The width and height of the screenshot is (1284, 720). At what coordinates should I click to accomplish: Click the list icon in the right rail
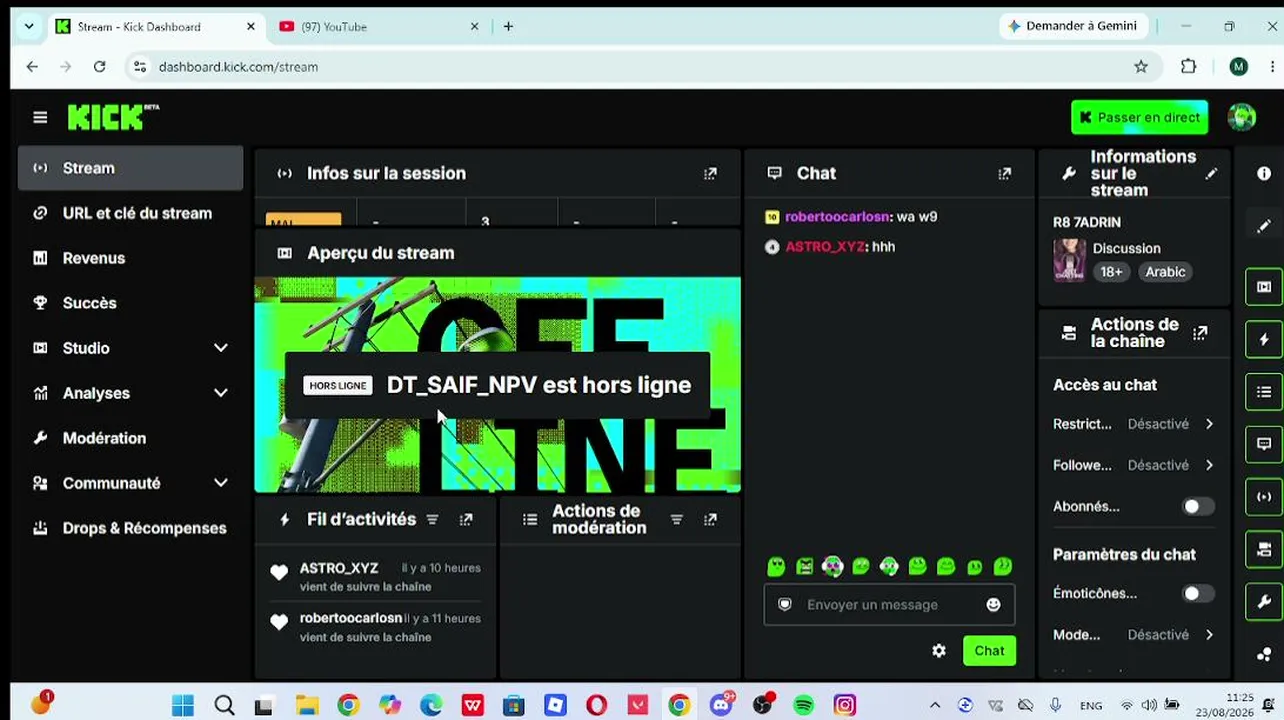click(1264, 392)
